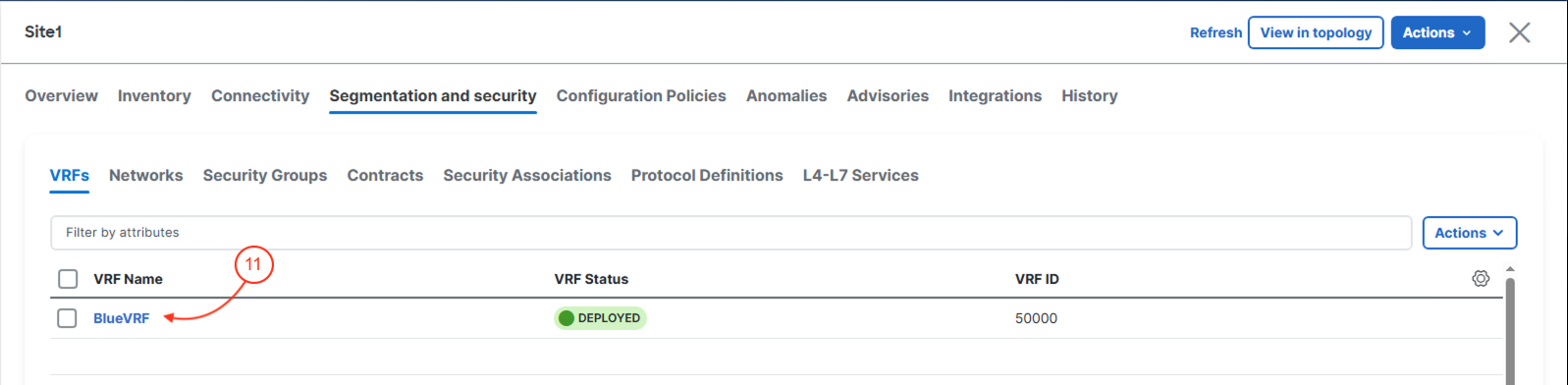Viewport: 1568px width, 385px height.
Task: Click the View in topology button
Action: 1316,32
